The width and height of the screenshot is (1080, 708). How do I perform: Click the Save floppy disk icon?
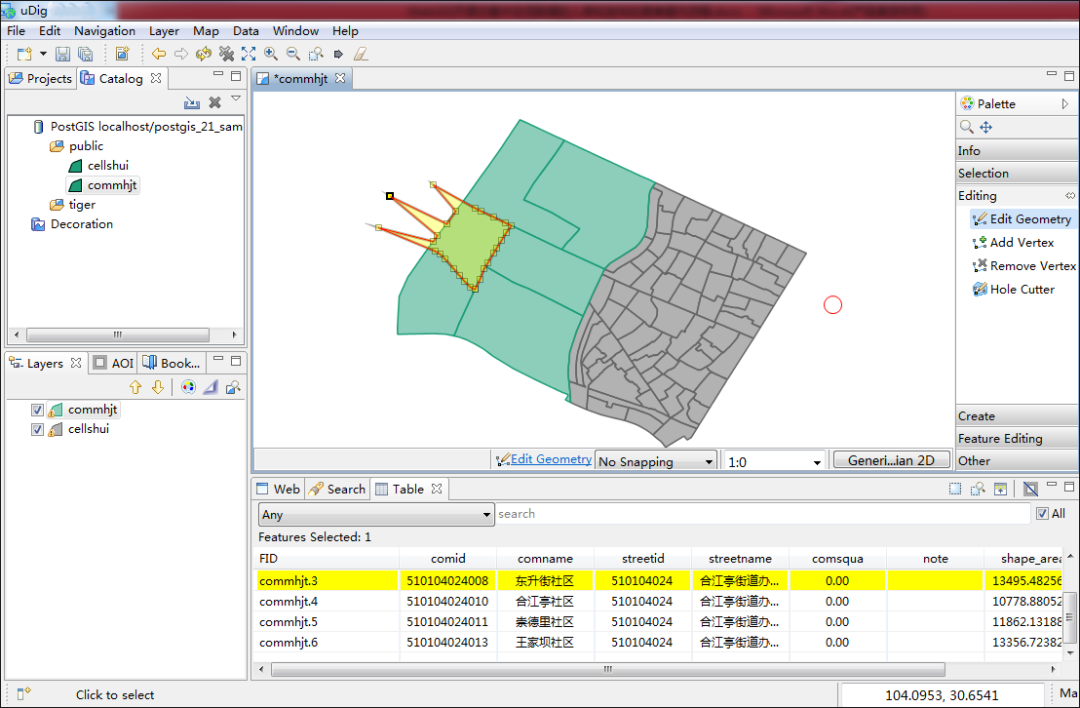coord(63,54)
